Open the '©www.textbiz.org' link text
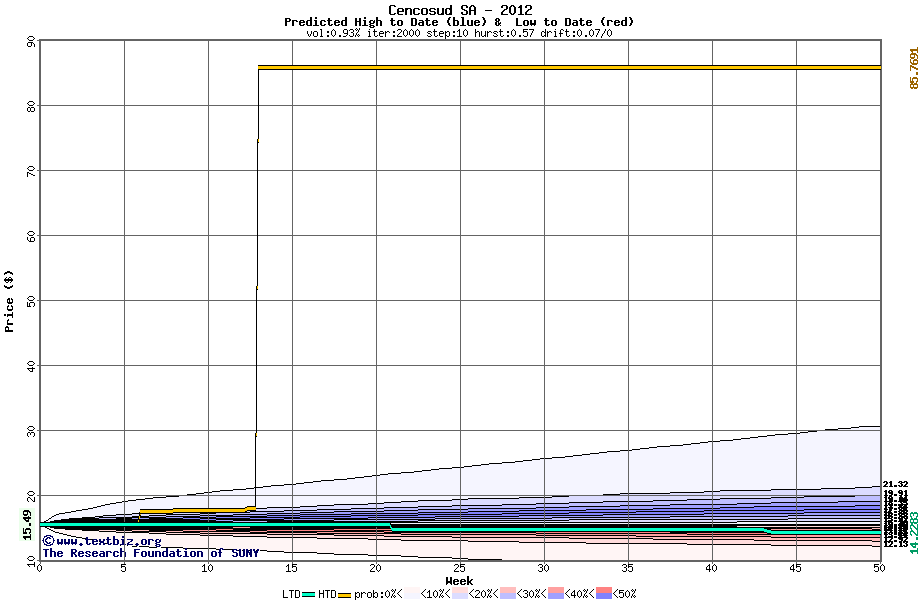Image resolution: width=920 pixels, height=600 pixels. coord(102,541)
